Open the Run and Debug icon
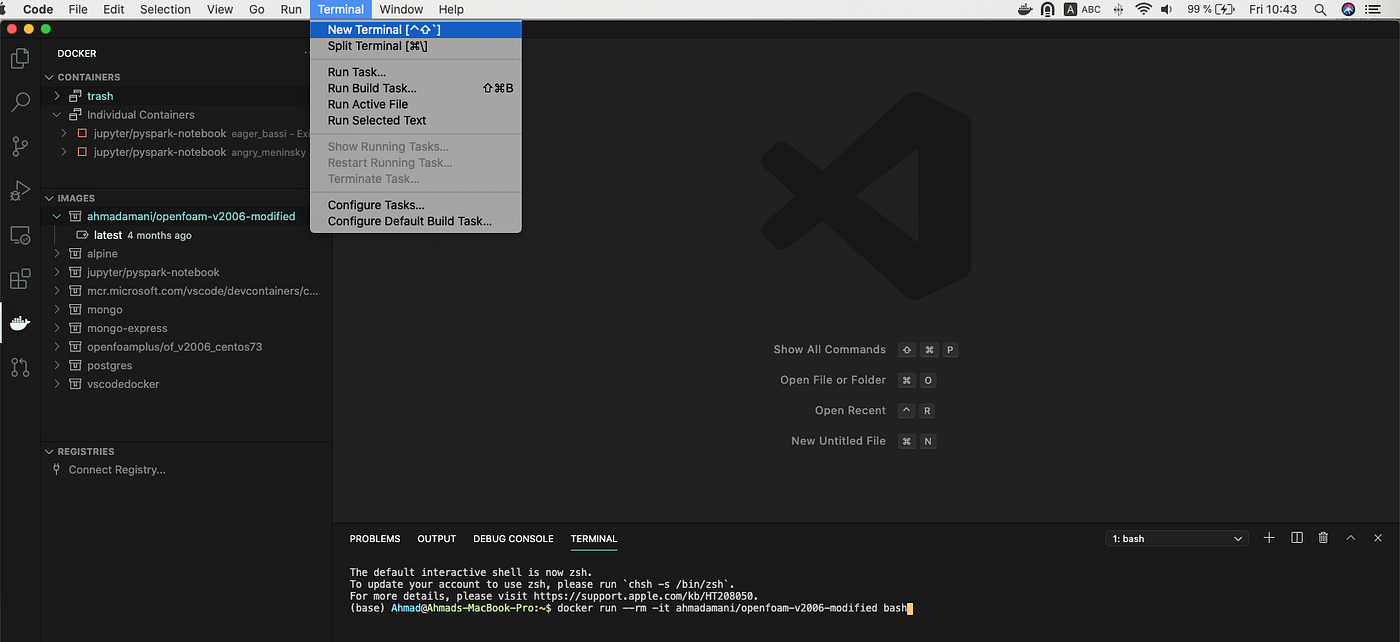Screen dimensions: 1400x642 20,191
